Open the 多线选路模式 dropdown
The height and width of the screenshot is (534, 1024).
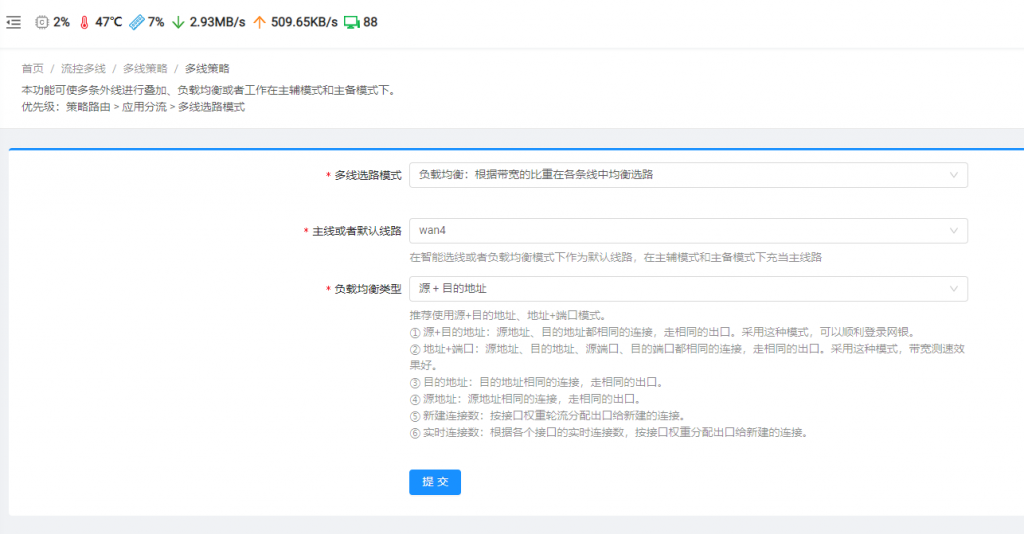[x=688, y=175]
